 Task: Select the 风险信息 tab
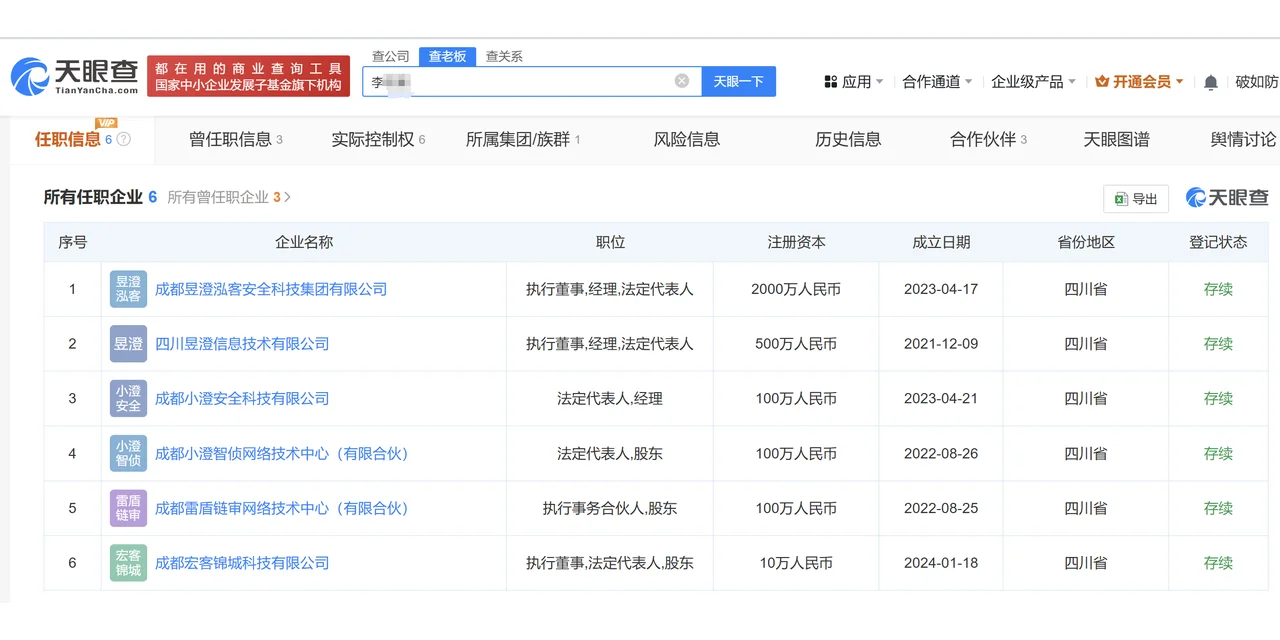click(x=685, y=140)
